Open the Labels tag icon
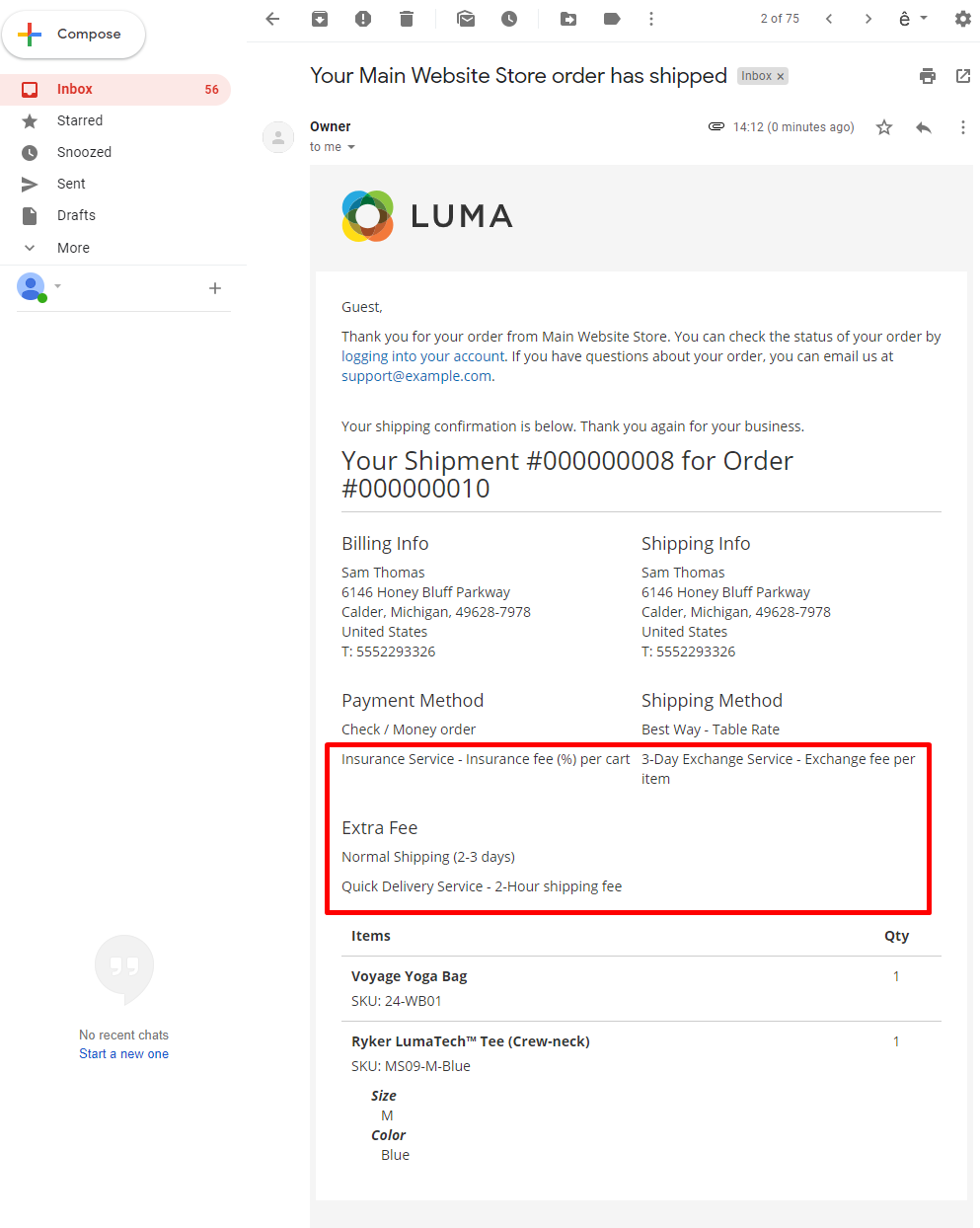 612,19
